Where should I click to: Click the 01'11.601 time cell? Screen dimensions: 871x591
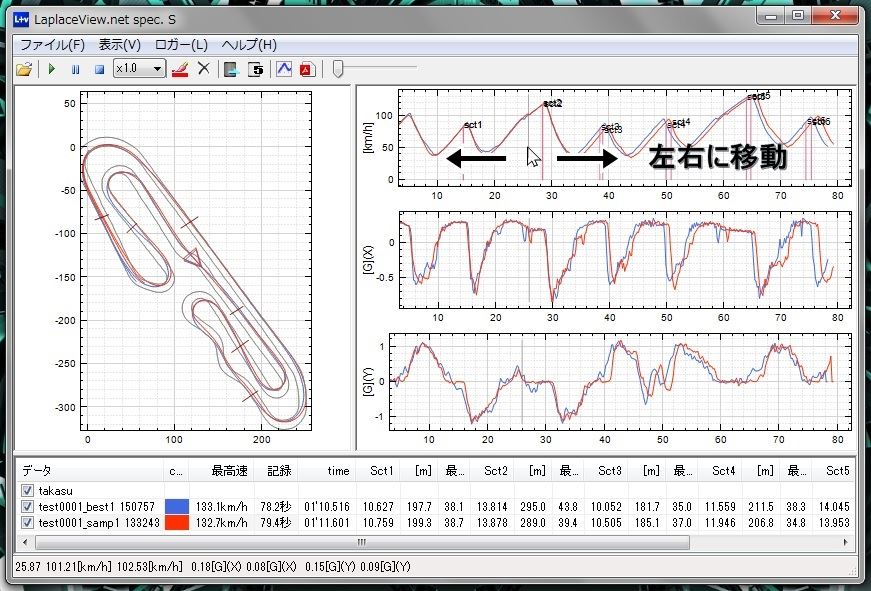point(327,523)
